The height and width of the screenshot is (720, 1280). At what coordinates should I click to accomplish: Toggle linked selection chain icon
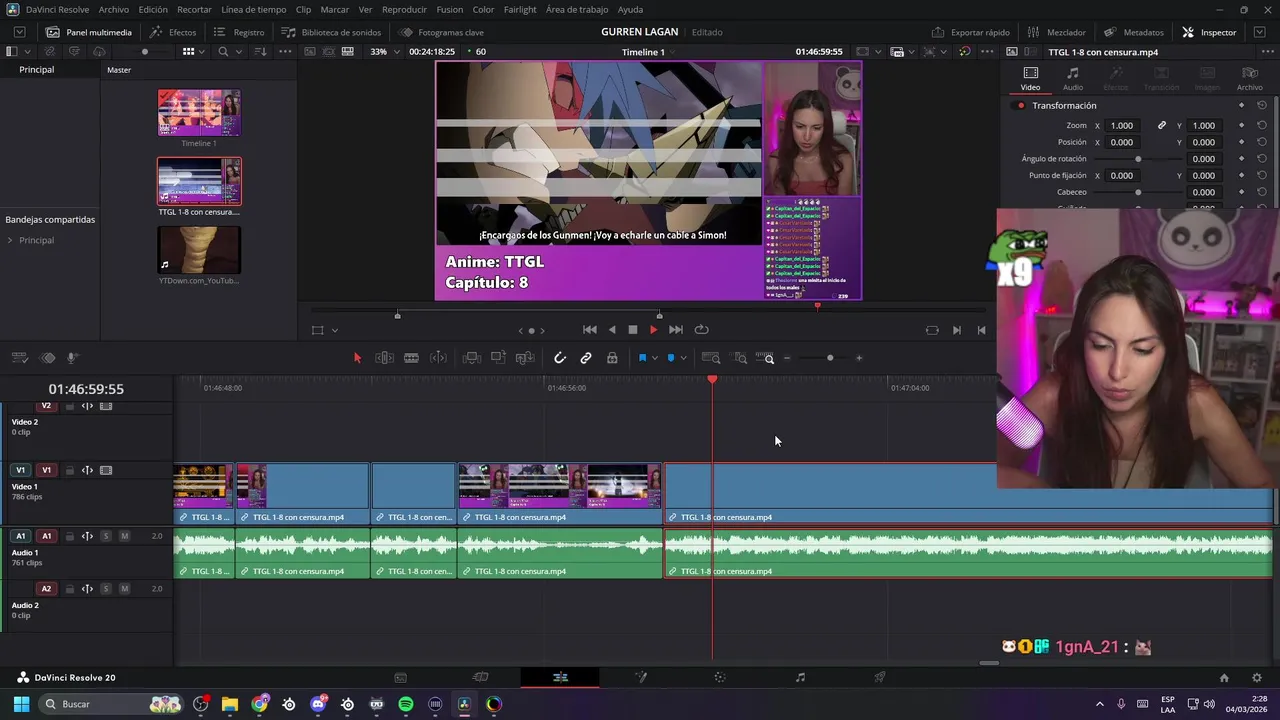tap(586, 358)
